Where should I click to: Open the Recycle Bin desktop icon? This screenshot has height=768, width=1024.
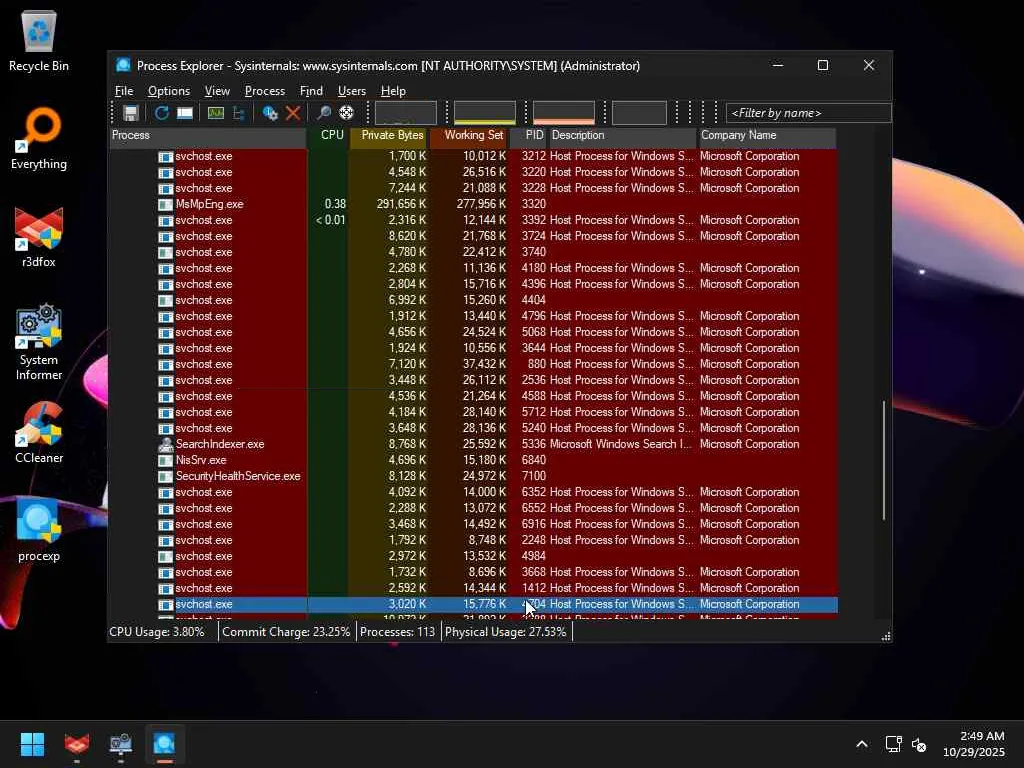(x=39, y=40)
